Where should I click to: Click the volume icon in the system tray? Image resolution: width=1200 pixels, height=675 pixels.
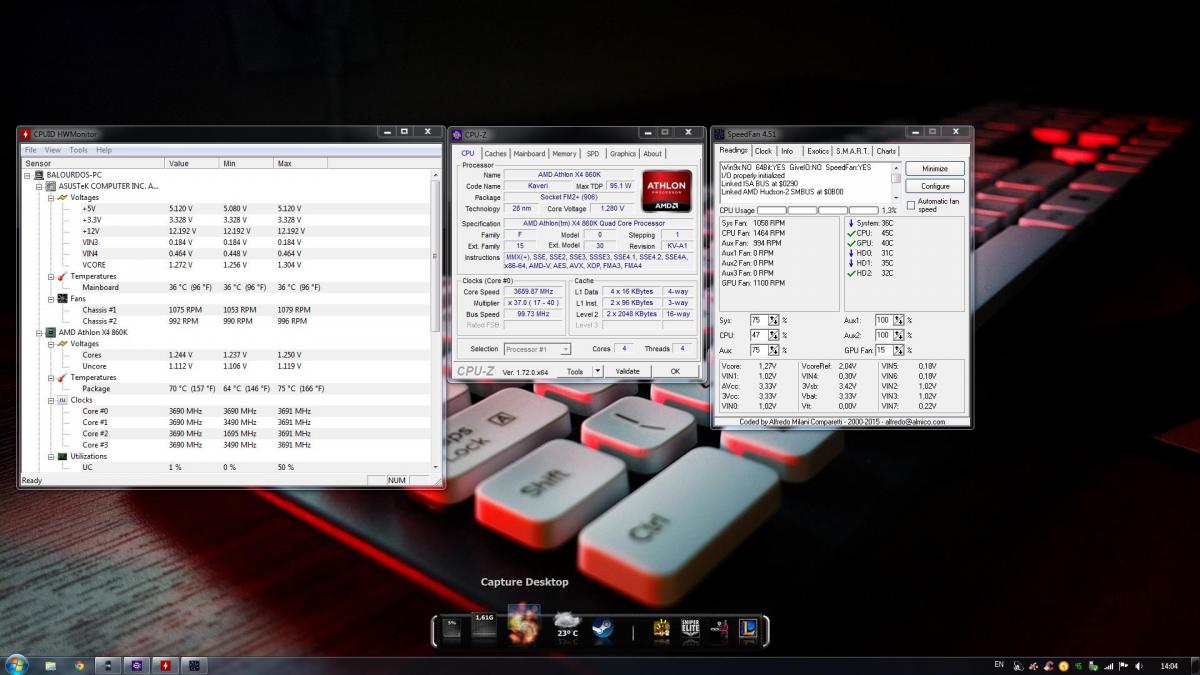coord(1141,665)
